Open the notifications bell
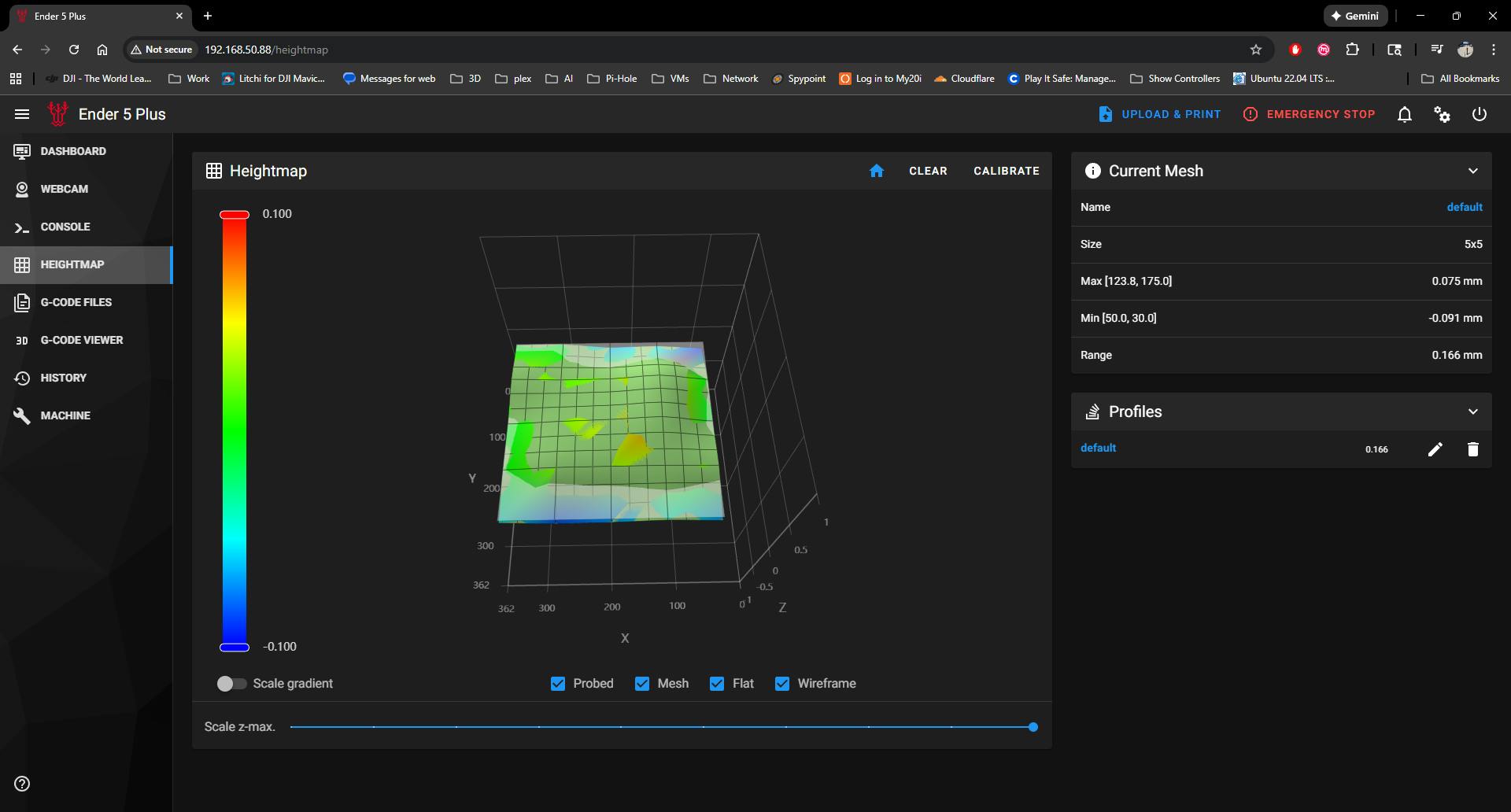Screen dimensions: 1511x812 [1404, 114]
